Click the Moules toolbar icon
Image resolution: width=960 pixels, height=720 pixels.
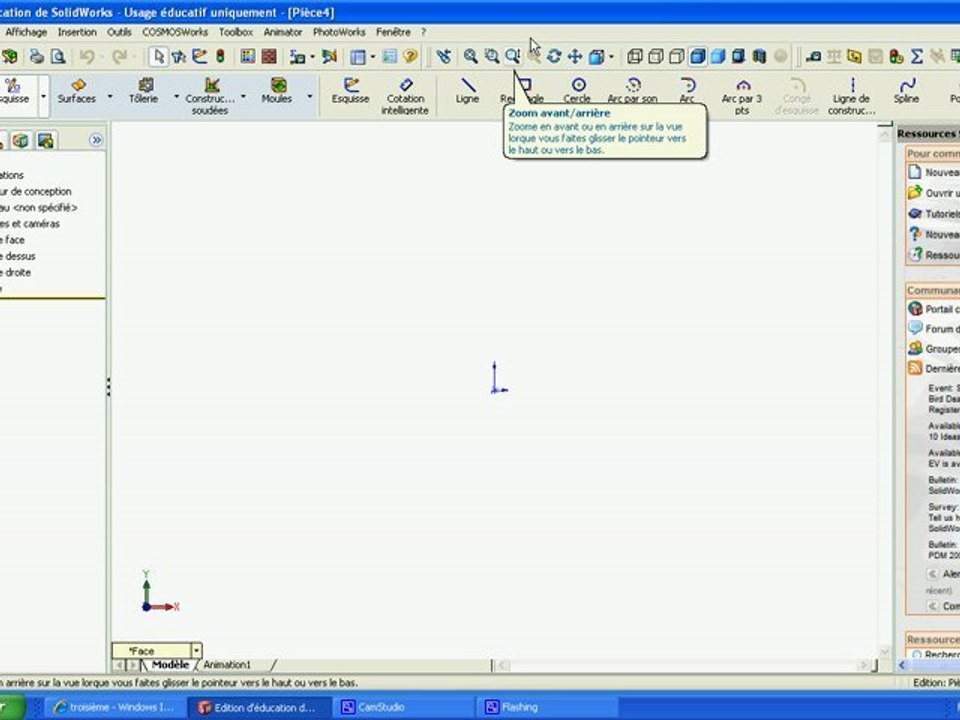click(277, 91)
